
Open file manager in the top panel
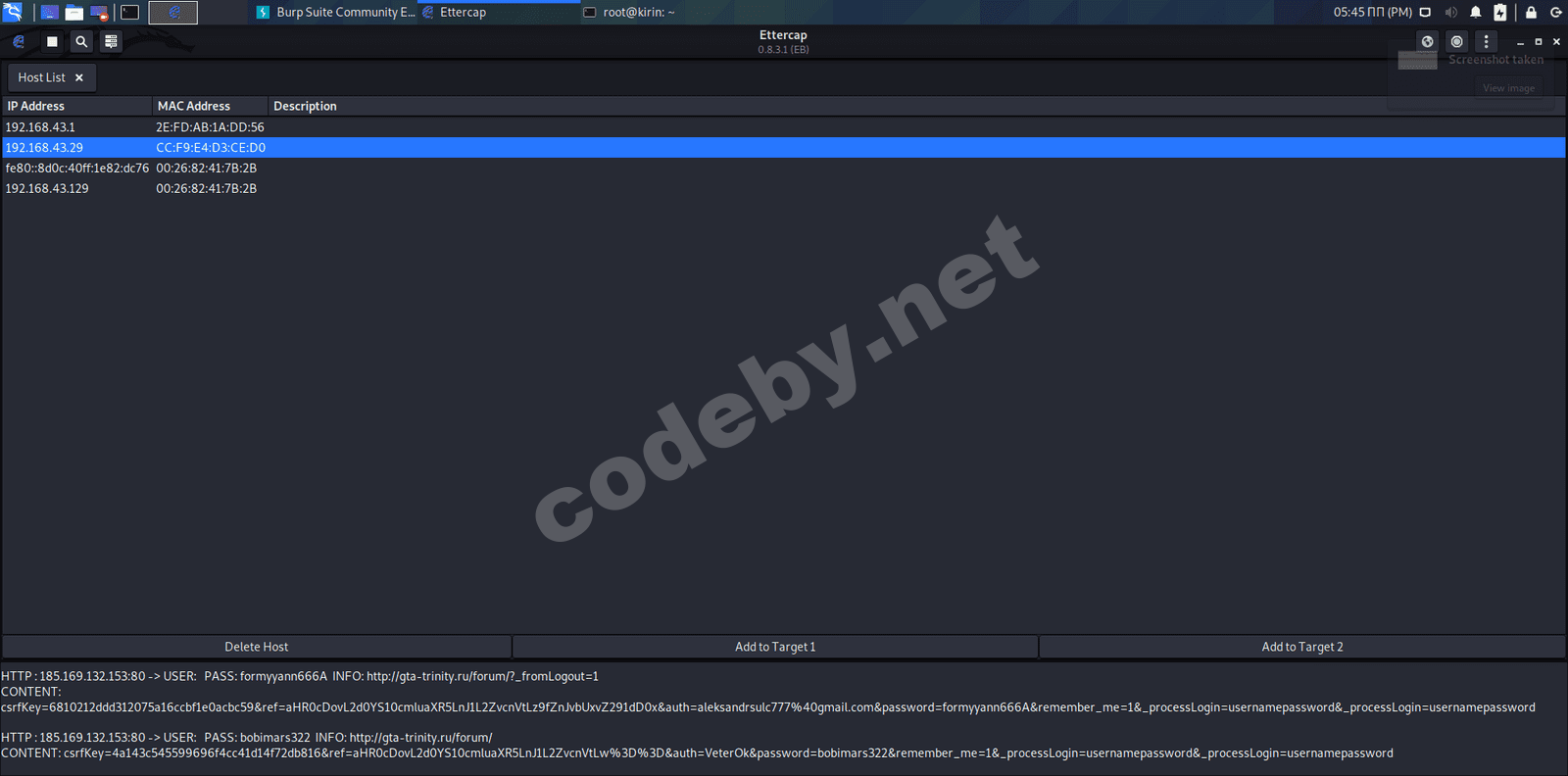pyautogui.click(x=74, y=13)
